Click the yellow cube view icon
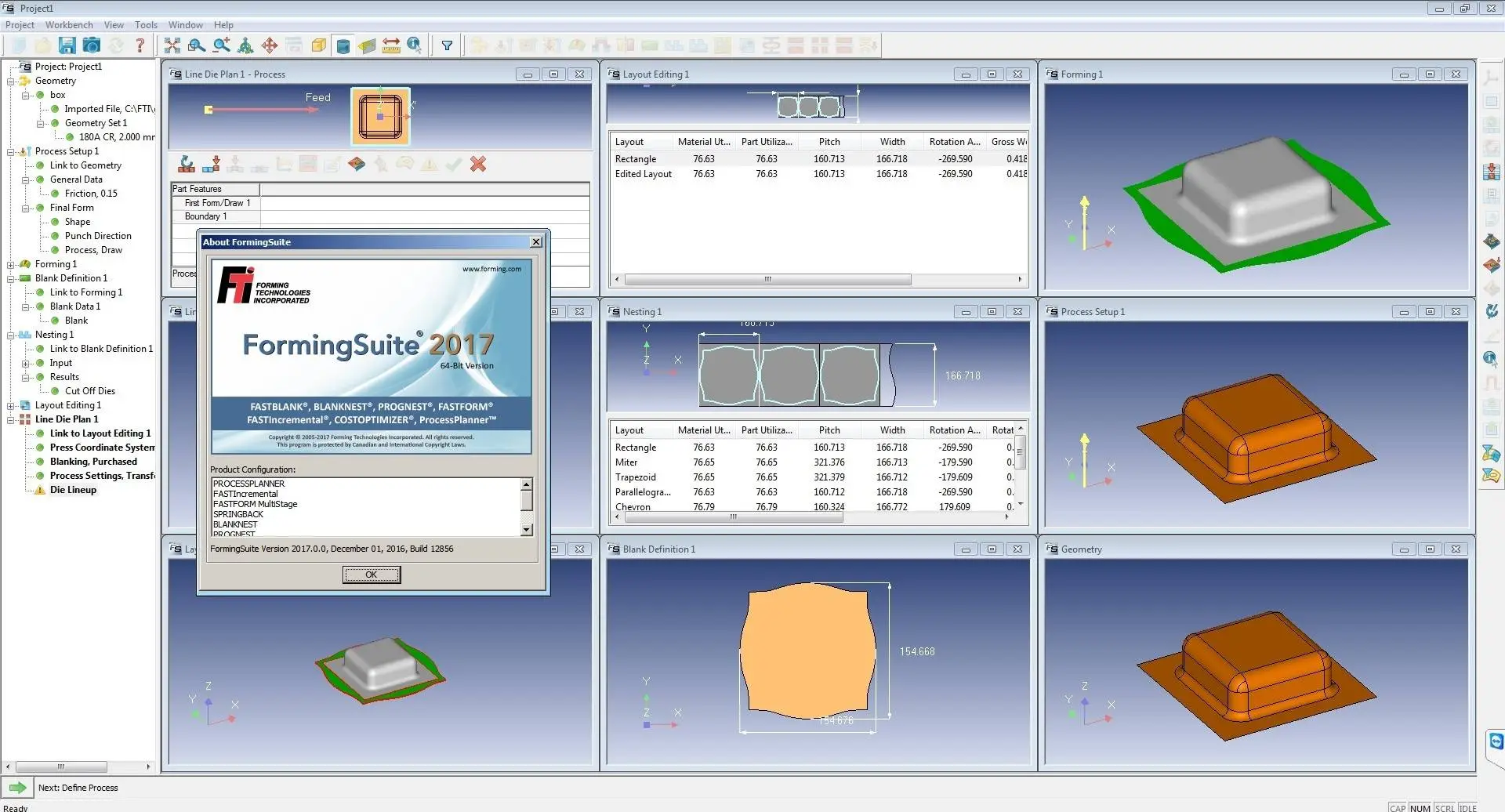 point(318,45)
